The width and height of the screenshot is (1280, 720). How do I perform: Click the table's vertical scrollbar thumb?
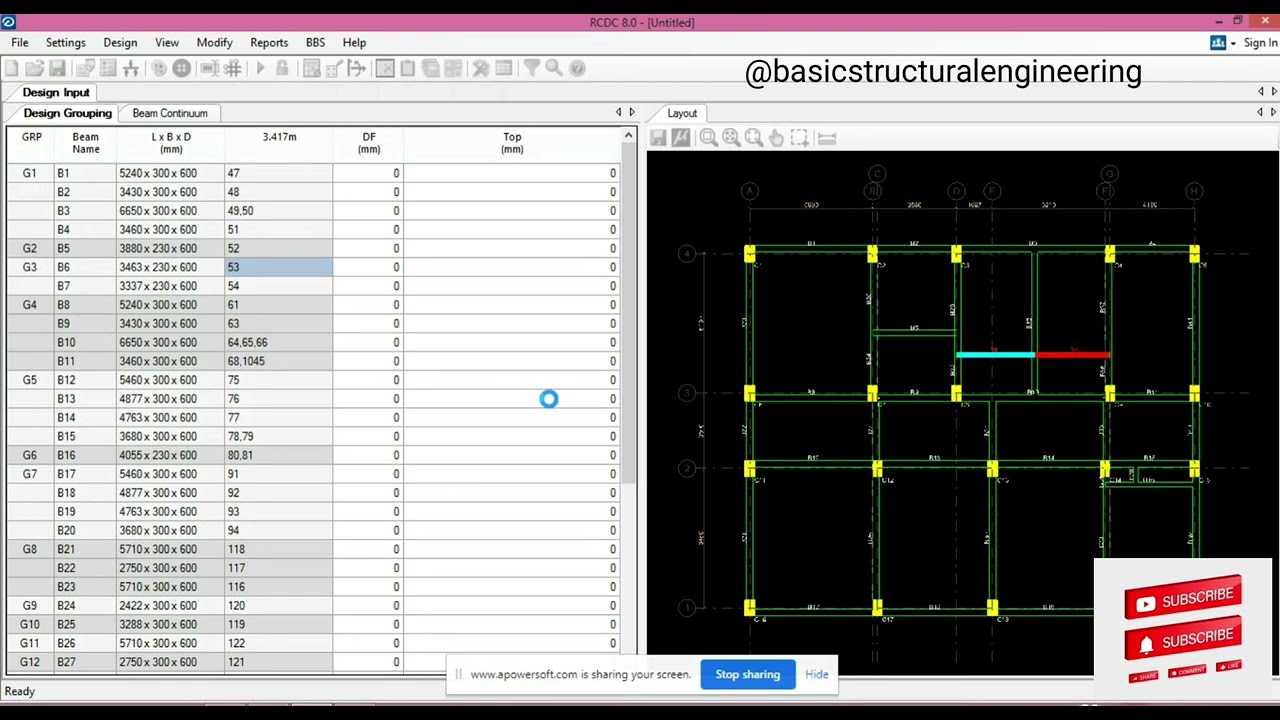629,315
